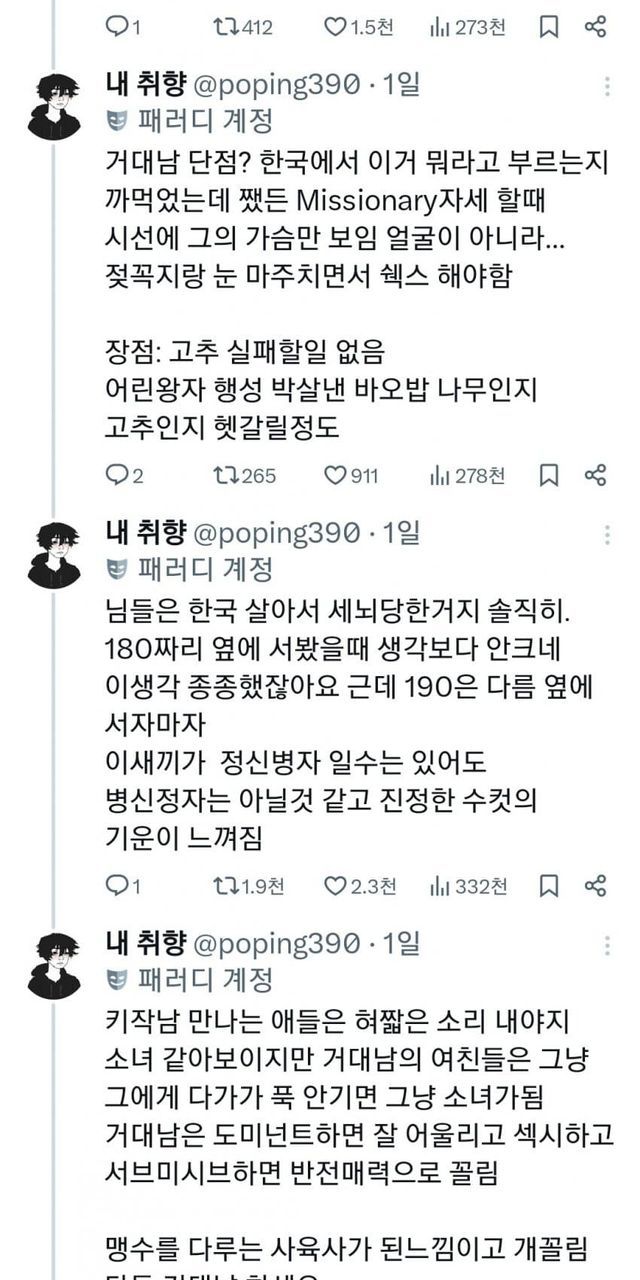Retweet the post with 1.9천 retweets
Viewport: 640px width, 1280px height.
coord(223,885)
